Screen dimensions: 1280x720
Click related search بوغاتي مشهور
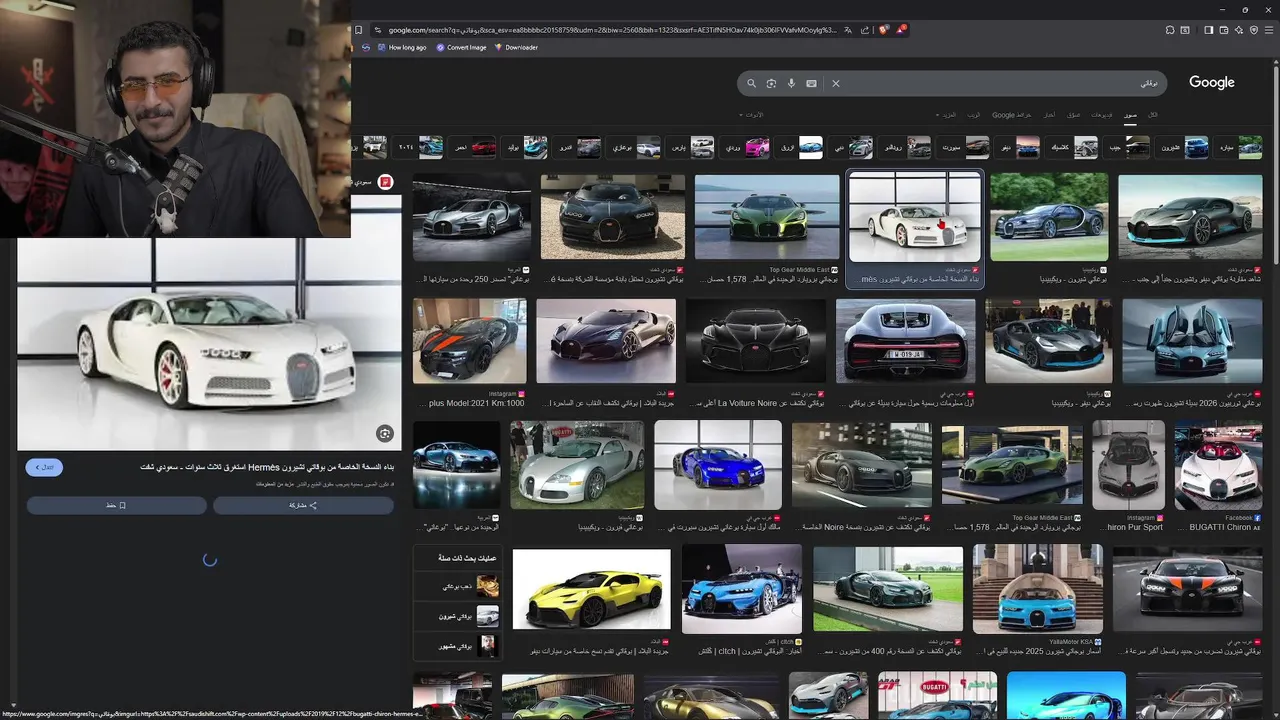[457, 646]
